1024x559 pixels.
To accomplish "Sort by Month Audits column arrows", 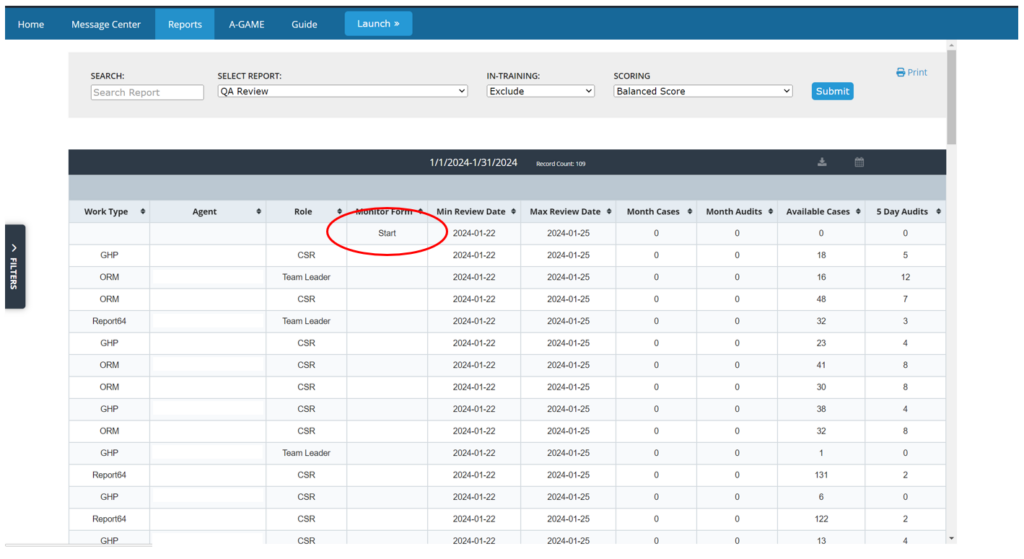I will (x=769, y=212).
